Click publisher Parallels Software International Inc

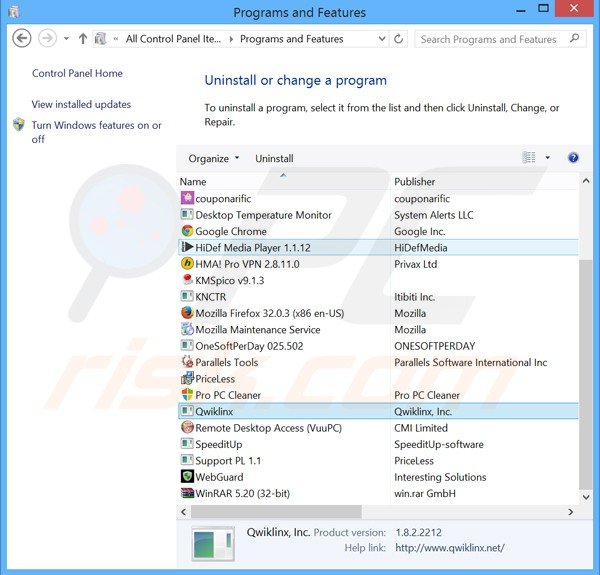[471, 362]
